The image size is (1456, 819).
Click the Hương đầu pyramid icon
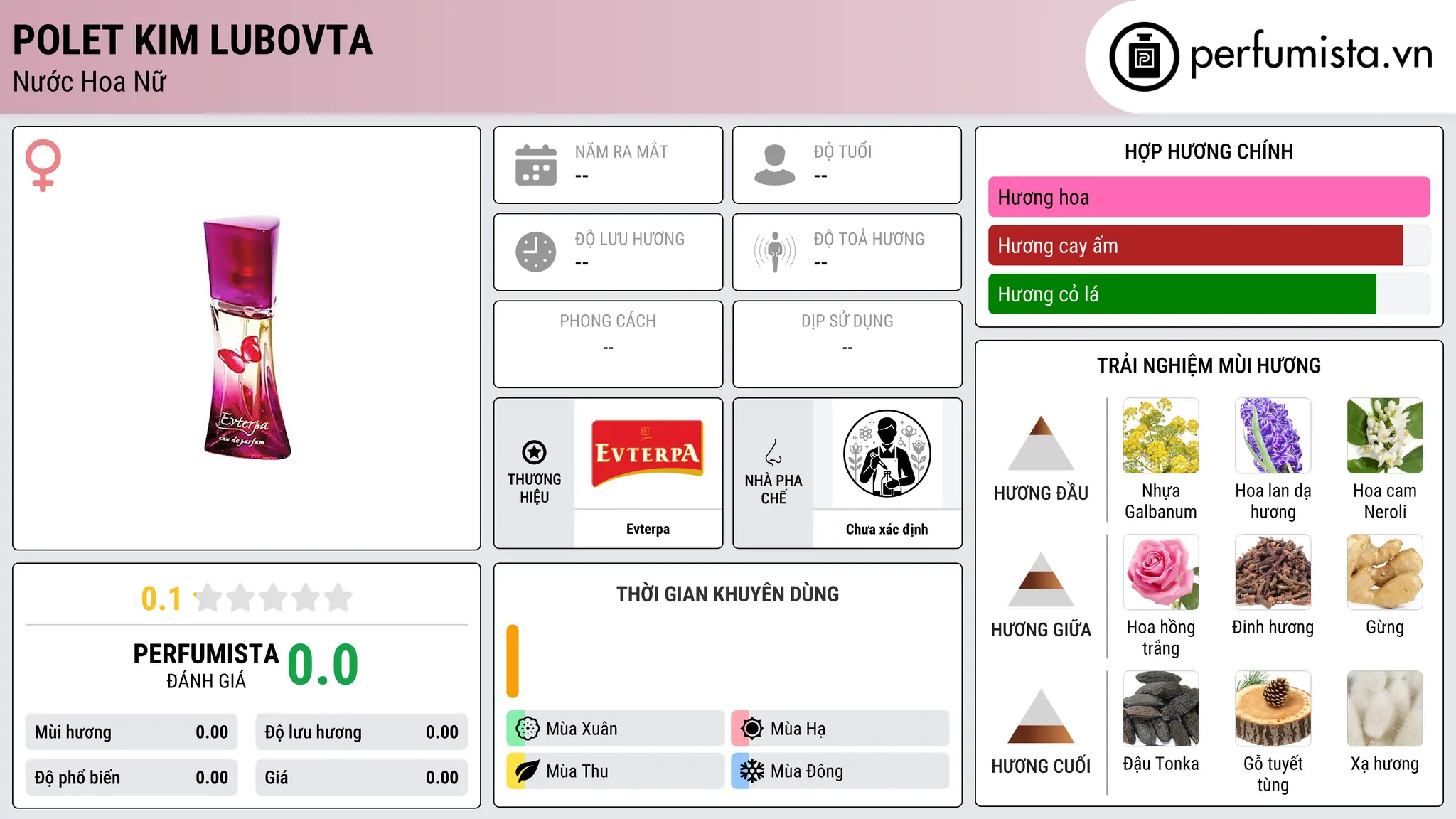click(x=1041, y=442)
